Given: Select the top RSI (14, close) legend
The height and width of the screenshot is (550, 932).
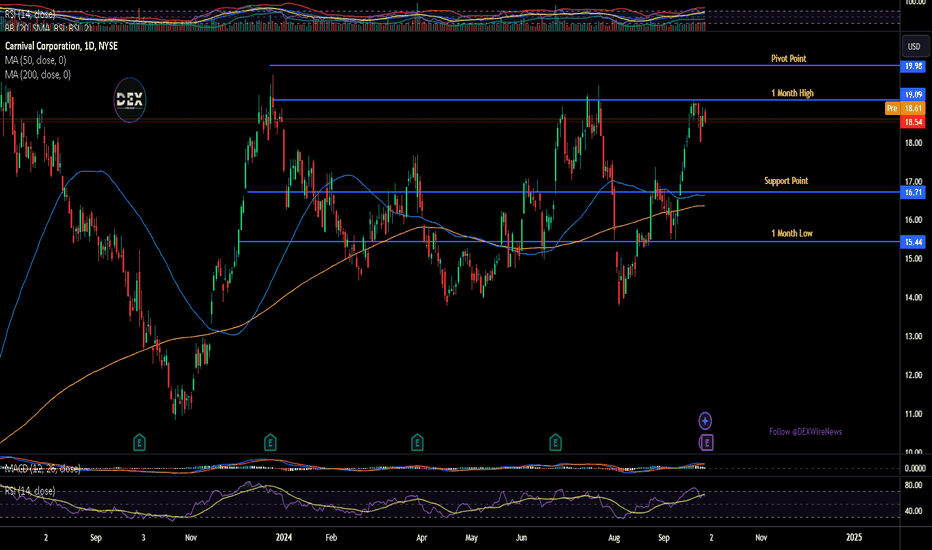Looking at the screenshot, I should (30, 14).
